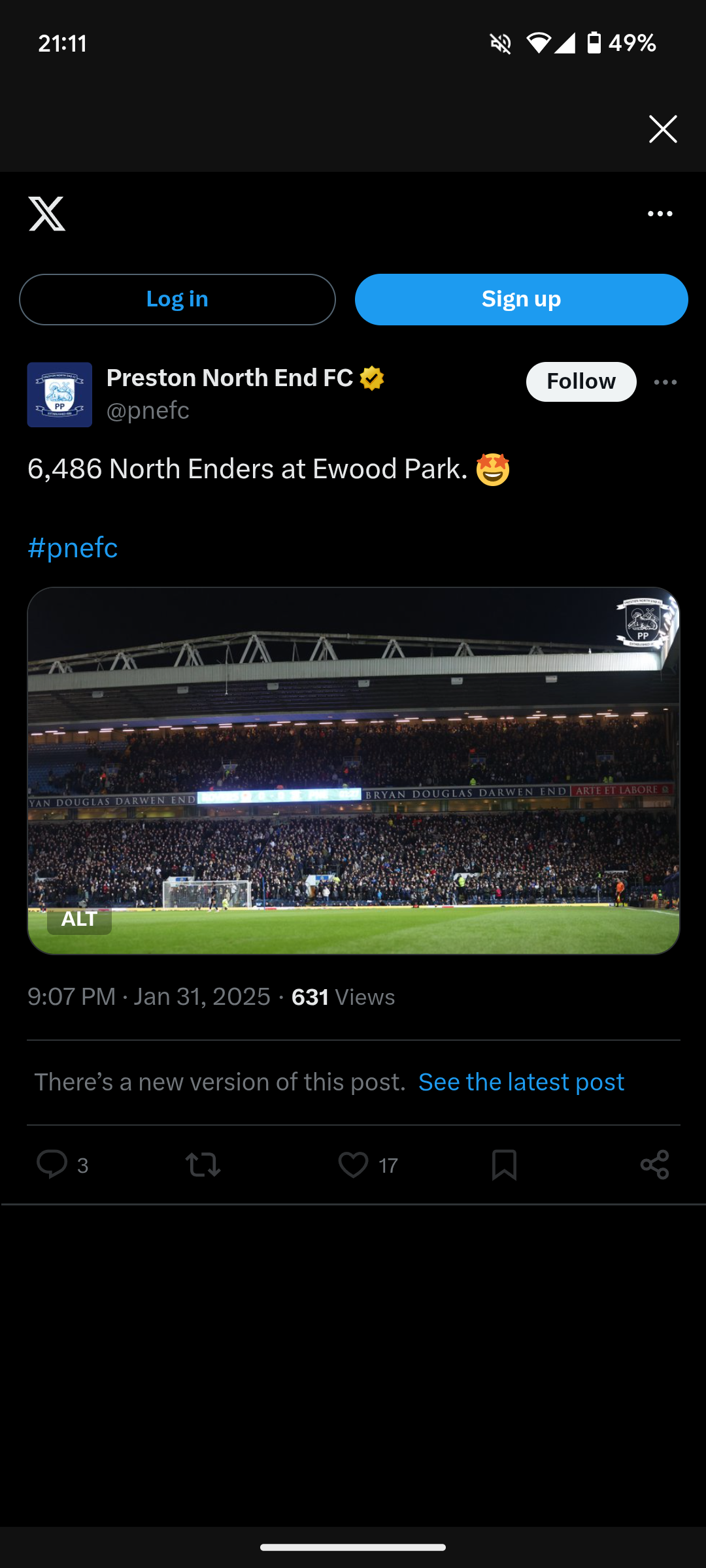The image size is (706, 1568).
Task: Tap the X logo icon
Action: (47, 214)
